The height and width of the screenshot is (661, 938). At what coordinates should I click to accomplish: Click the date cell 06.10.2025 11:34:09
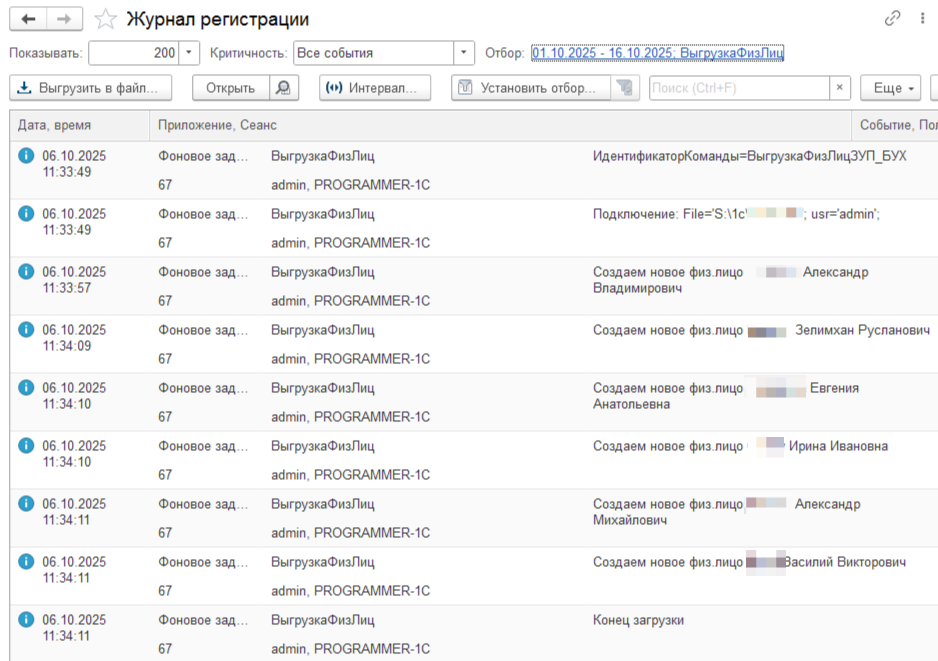tap(74, 338)
